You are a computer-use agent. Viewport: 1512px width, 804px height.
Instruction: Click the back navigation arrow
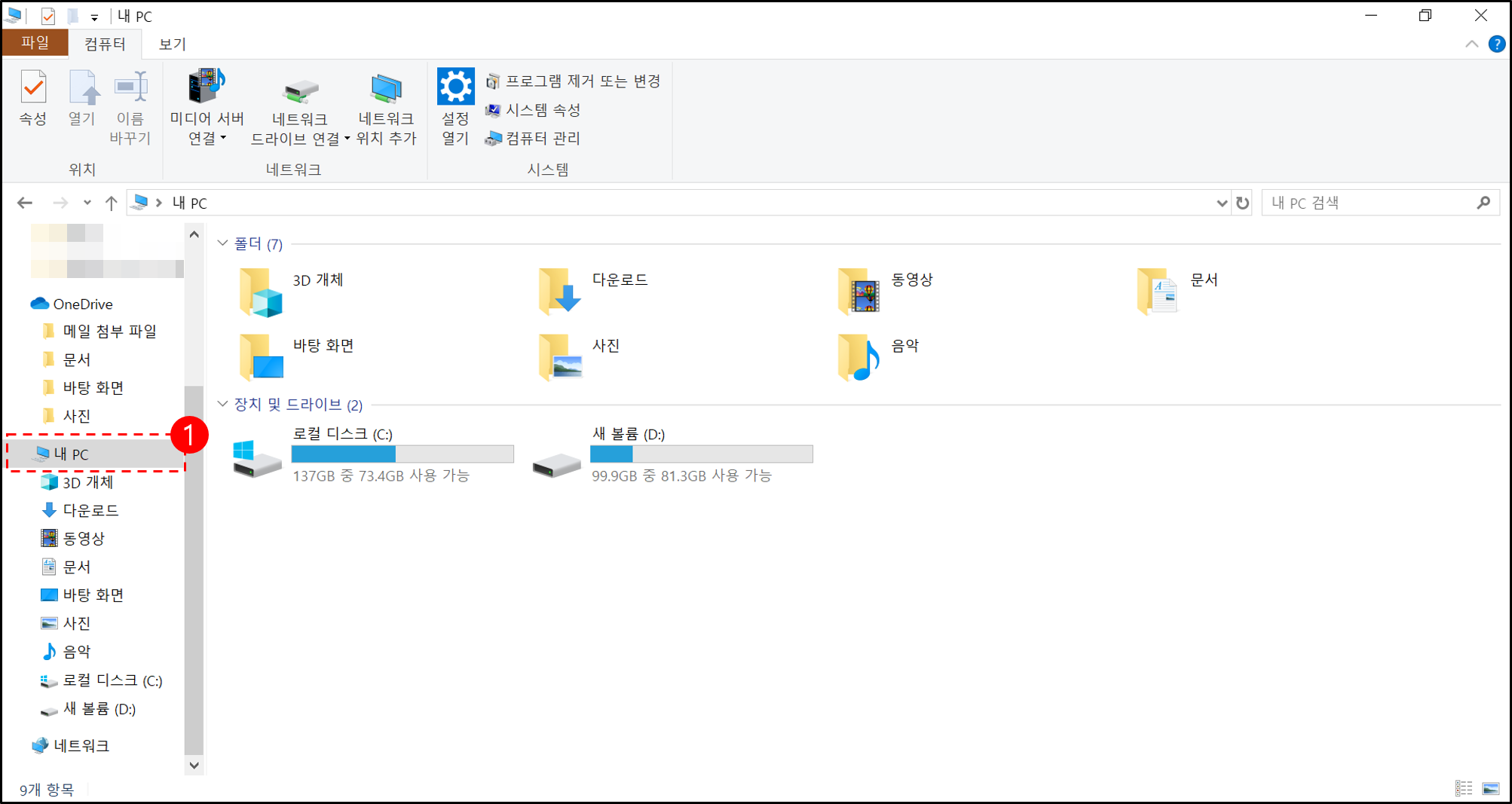click(25, 202)
